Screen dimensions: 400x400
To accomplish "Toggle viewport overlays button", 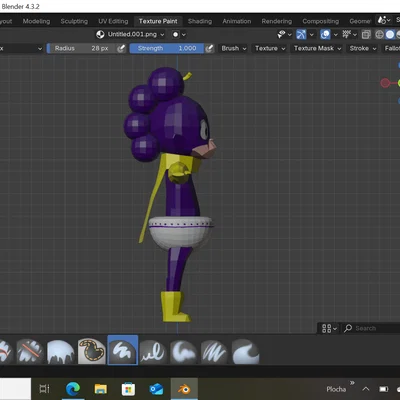I will click(x=325, y=34).
